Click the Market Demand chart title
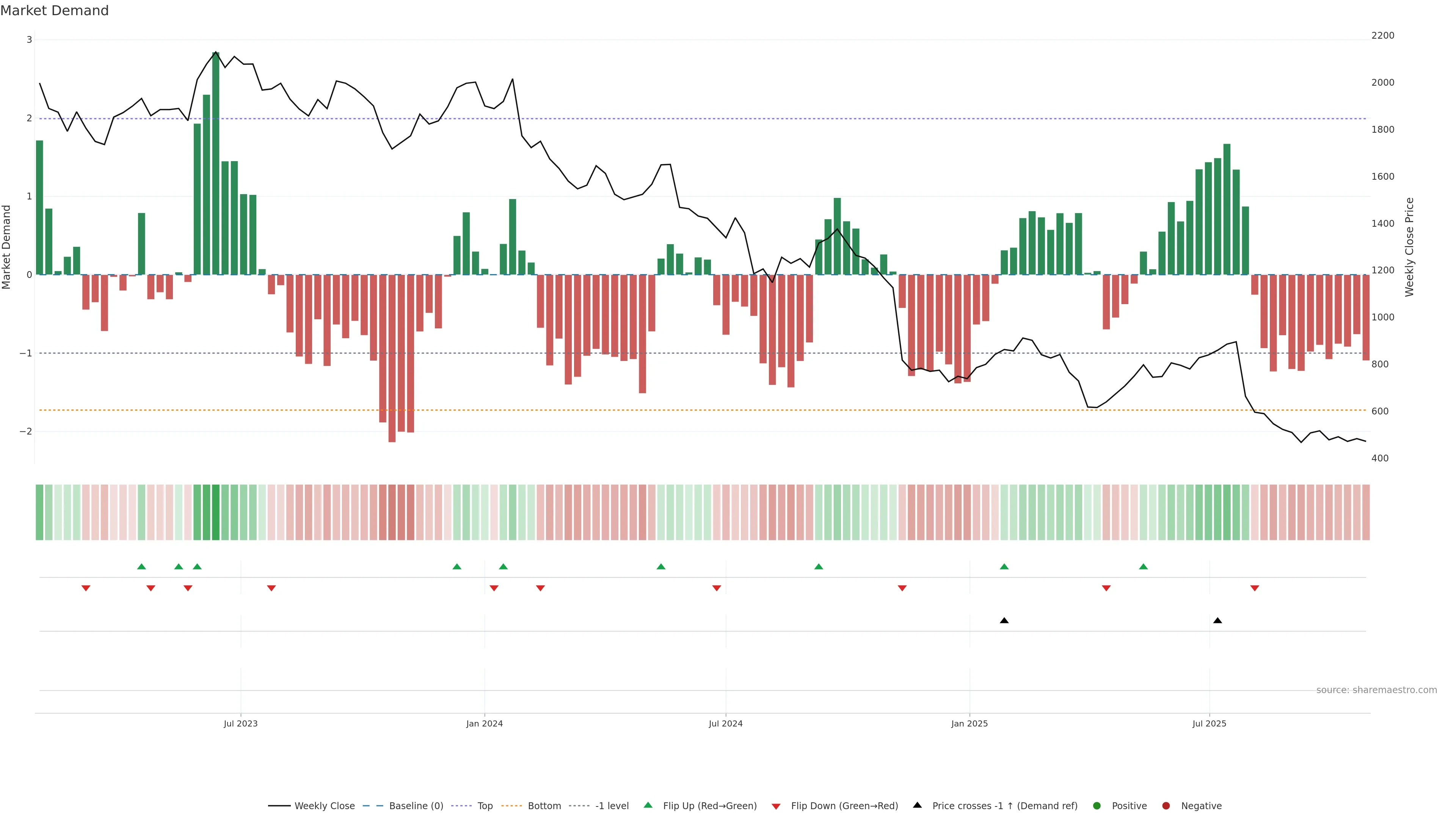 tap(54, 11)
